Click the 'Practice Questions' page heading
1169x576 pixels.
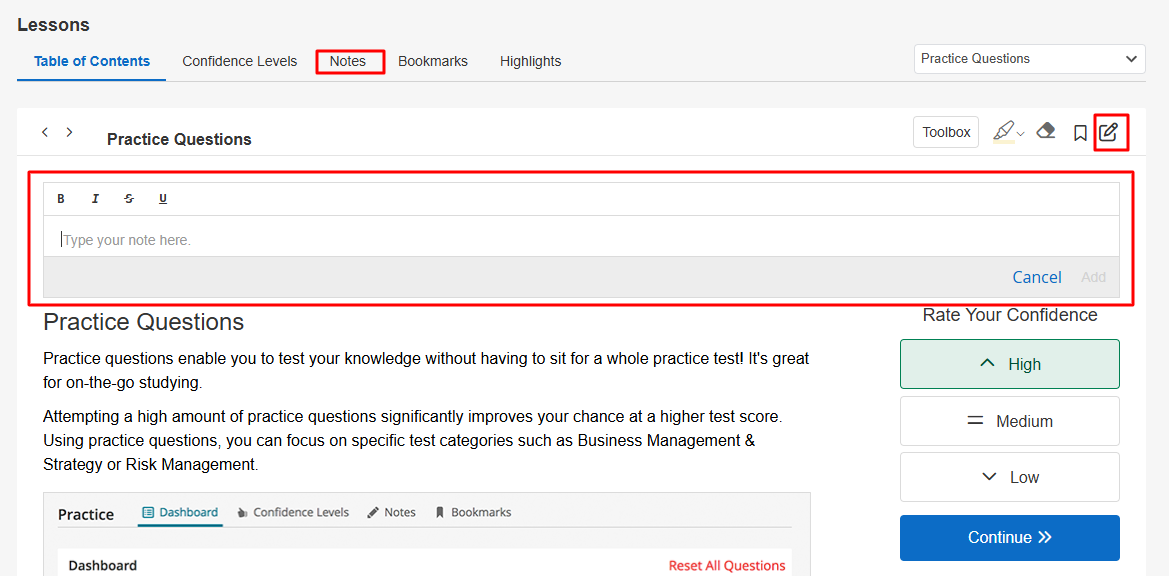click(x=144, y=323)
